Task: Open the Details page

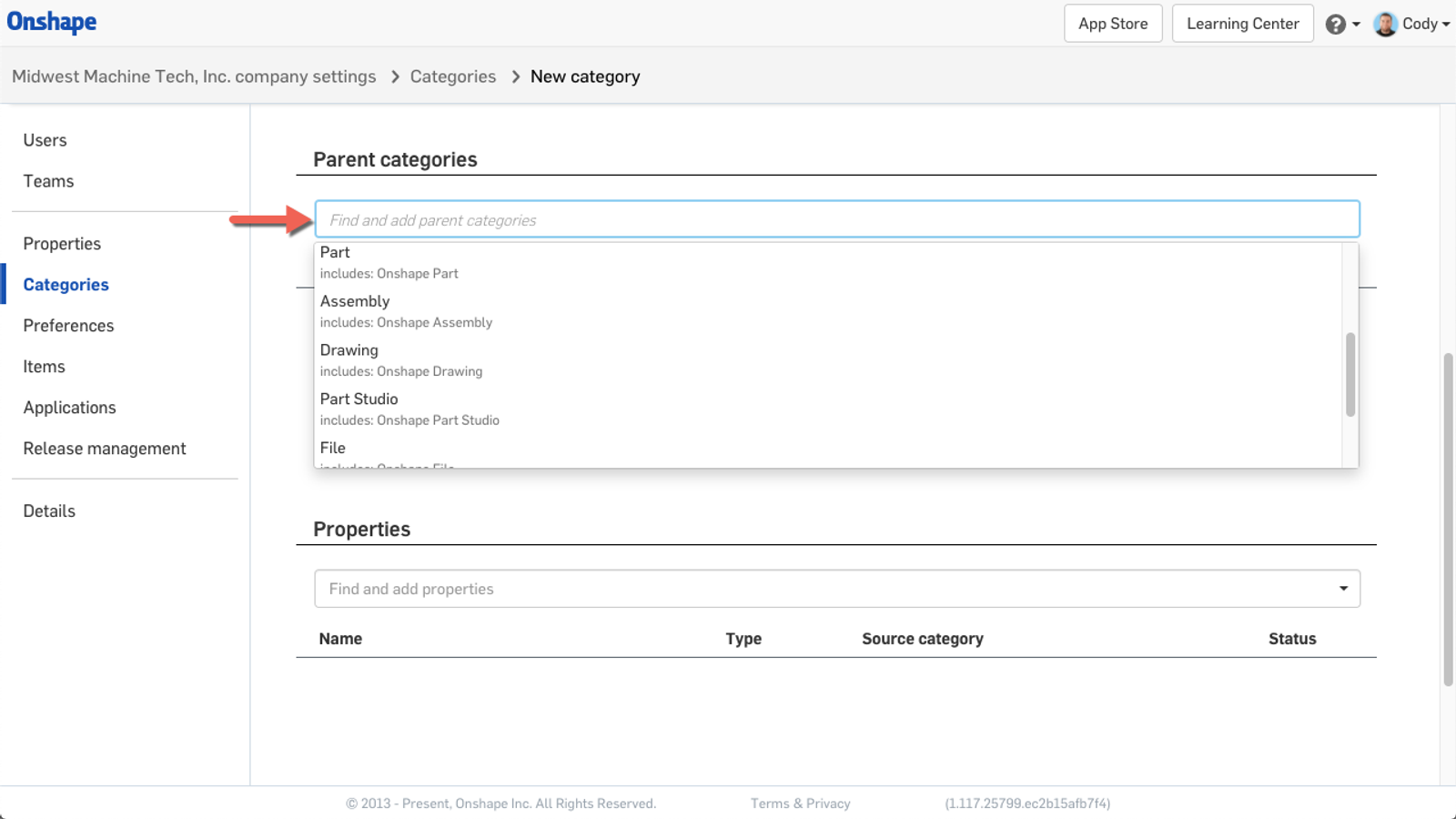Action: (x=49, y=511)
